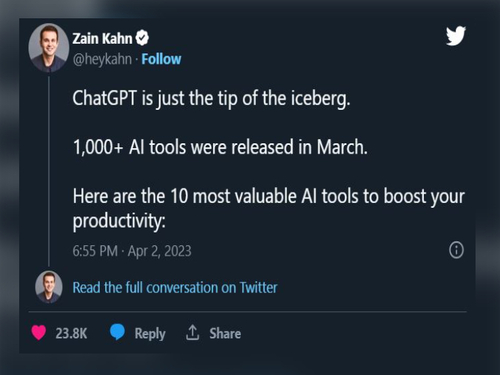
Task: Click the 'ChatGPT is just the tip' sentence
Action: 212,99
